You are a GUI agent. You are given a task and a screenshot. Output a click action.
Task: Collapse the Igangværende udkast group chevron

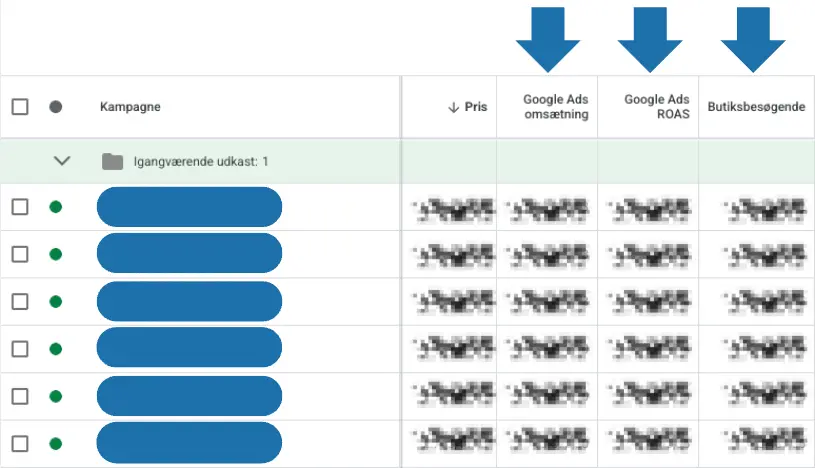pyautogui.click(x=62, y=161)
